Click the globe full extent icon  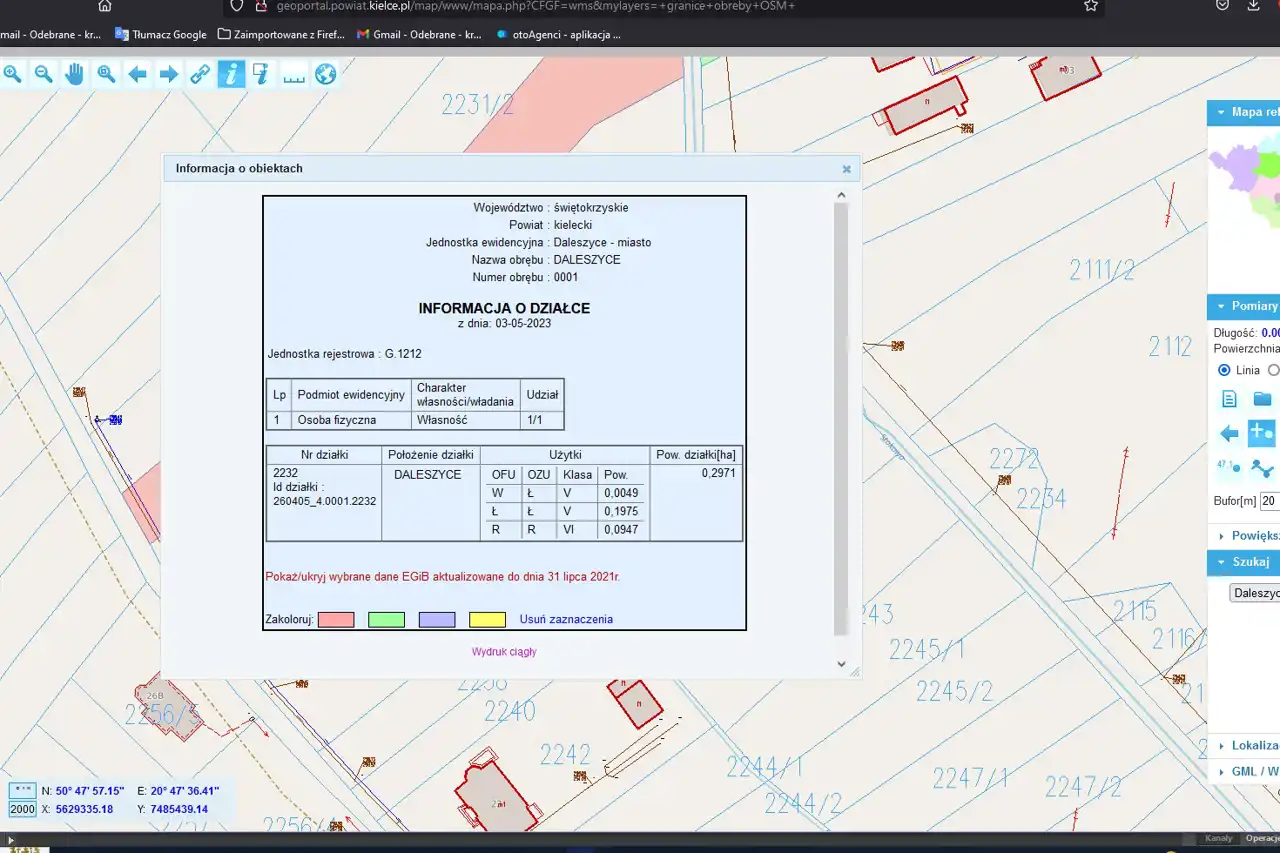(325, 74)
